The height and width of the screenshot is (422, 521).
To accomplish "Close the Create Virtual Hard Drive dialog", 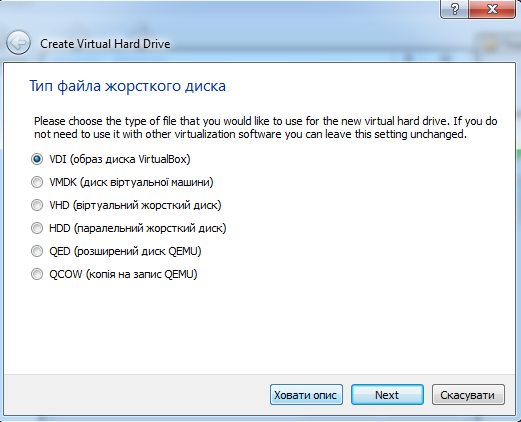I will point(492,9).
